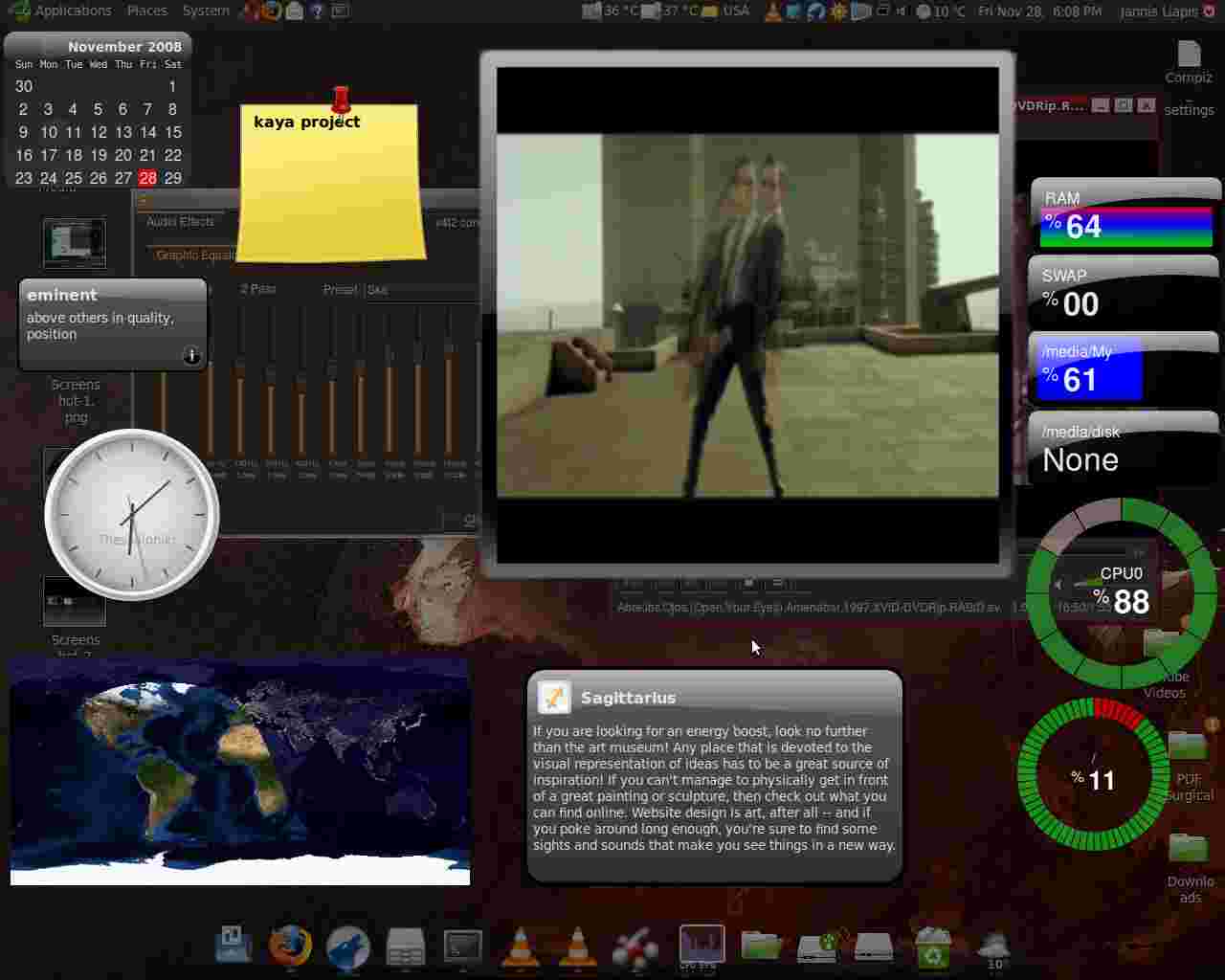1225x980 pixels.
Task: Open the System menu
Action: click(x=206, y=11)
